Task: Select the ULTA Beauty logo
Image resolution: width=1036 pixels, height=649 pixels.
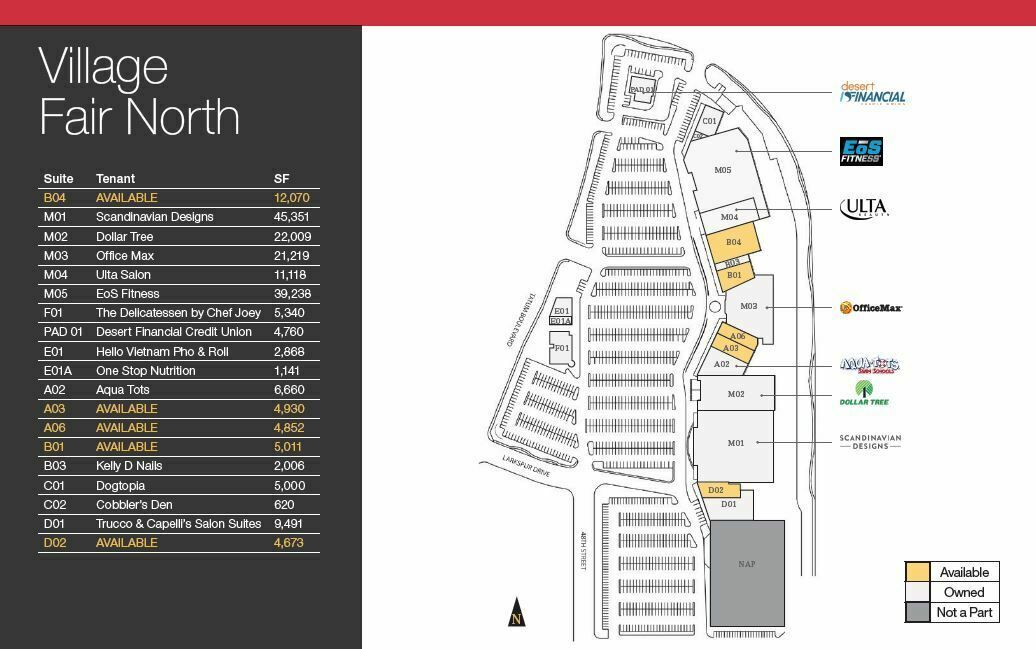Action: [x=864, y=209]
